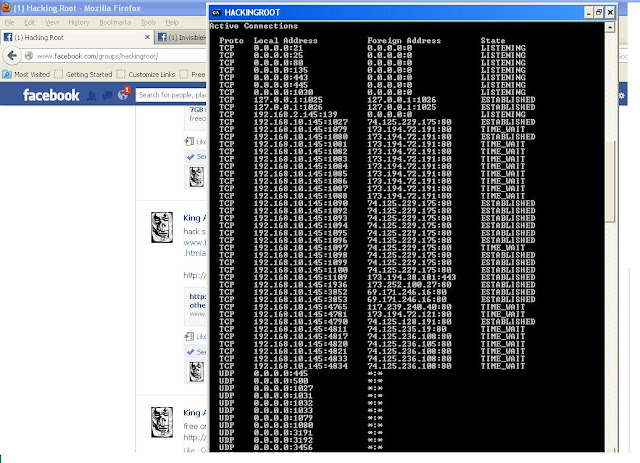This screenshot has width=640, height=463.
Task: Click the http link preview title
Action: click(x=198, y=301)
